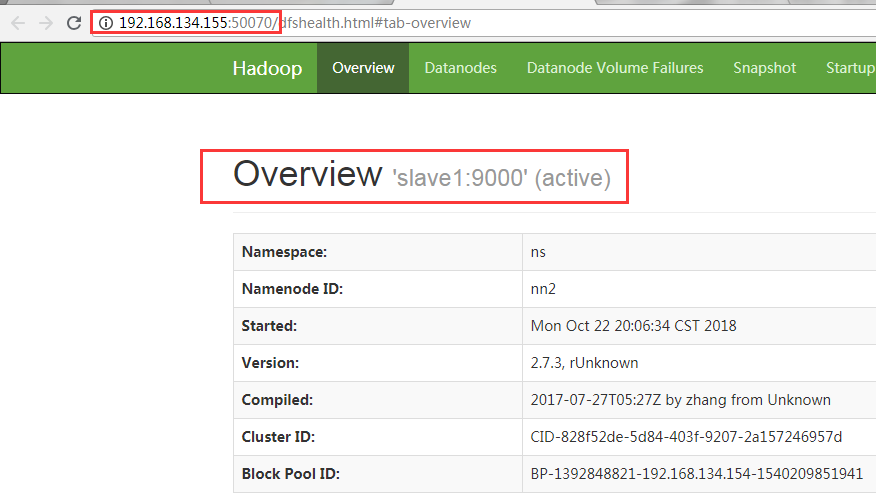Image resolution: width=876 pixels, height=496 pixels.
Task: Click the Cluster ID row label
Action: tap(278, 437)
